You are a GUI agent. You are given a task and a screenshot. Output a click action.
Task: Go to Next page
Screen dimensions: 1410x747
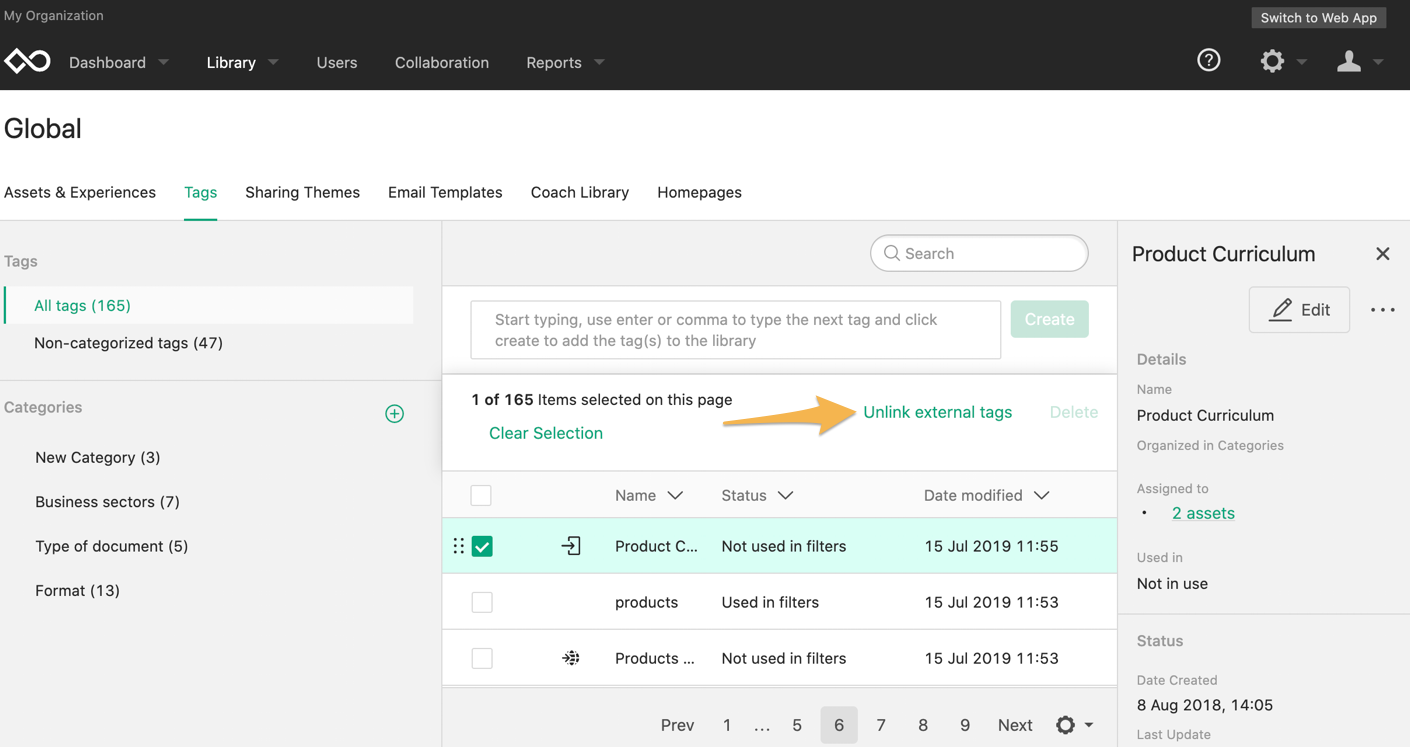(x=1015, y=725)
